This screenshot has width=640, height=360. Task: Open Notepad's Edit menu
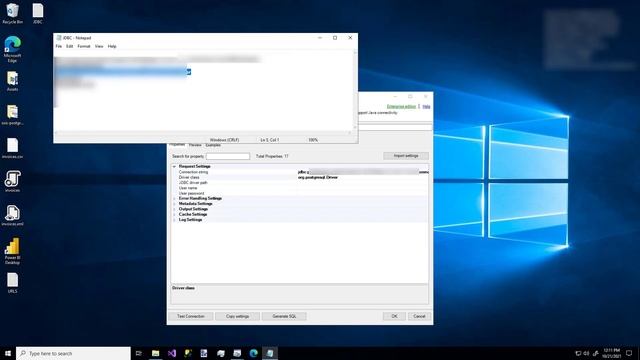[x=69, y=47]
